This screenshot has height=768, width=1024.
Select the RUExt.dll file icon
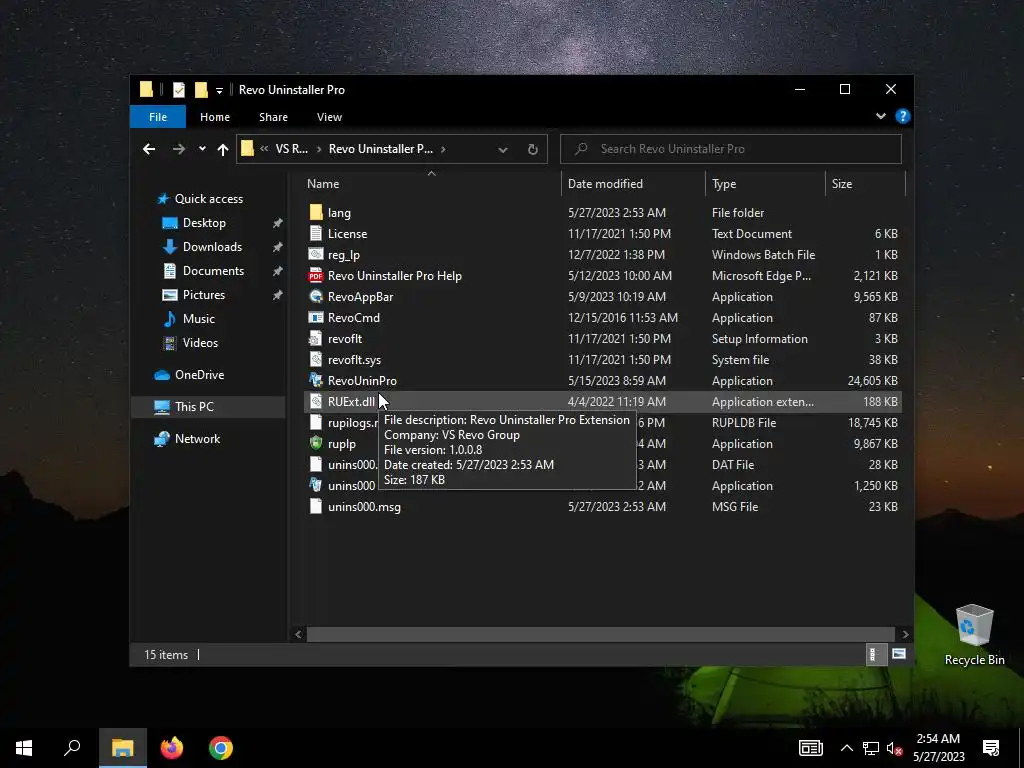(x=316, y=401)
